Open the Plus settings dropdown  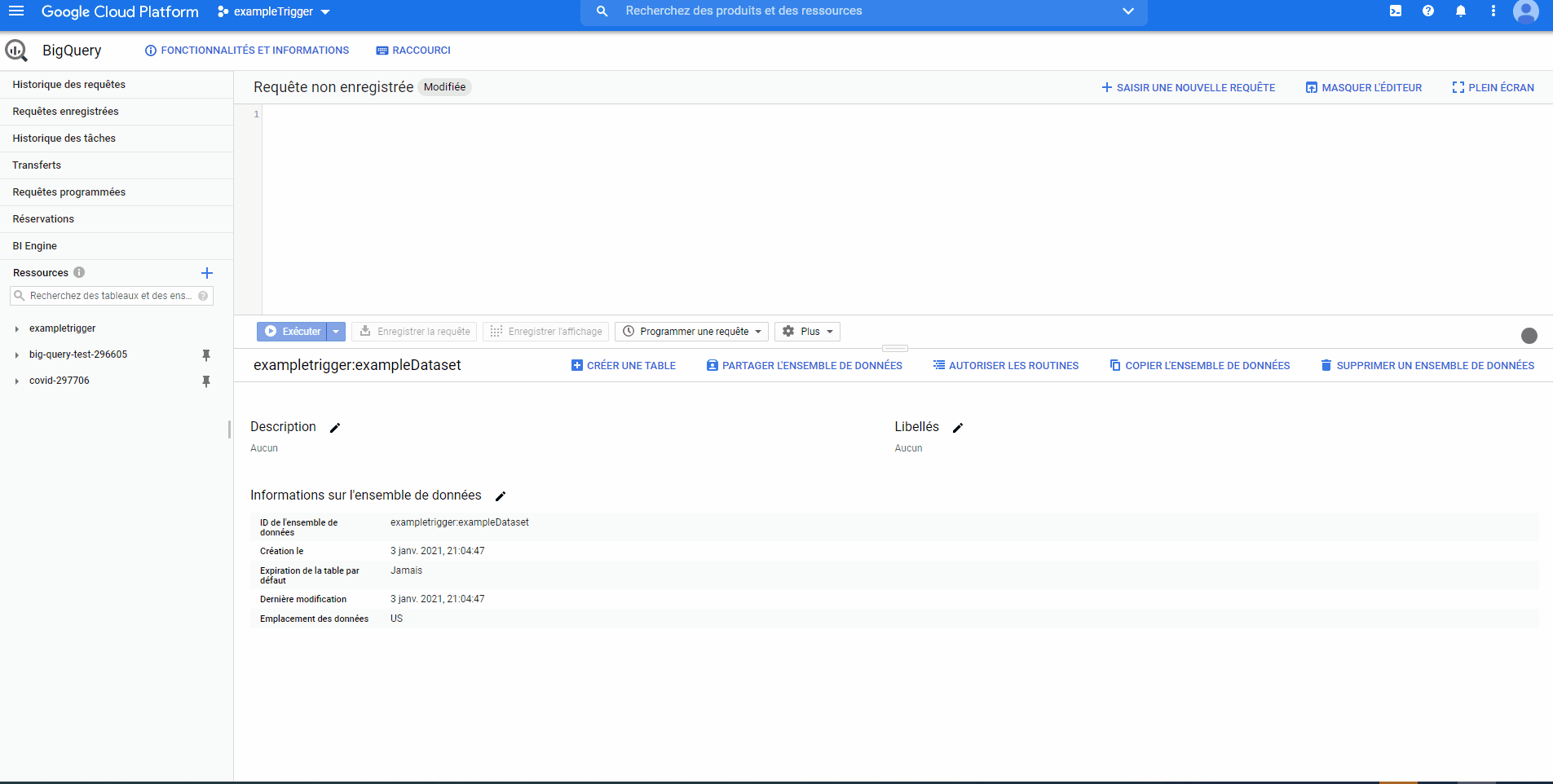tap(808, 332)
